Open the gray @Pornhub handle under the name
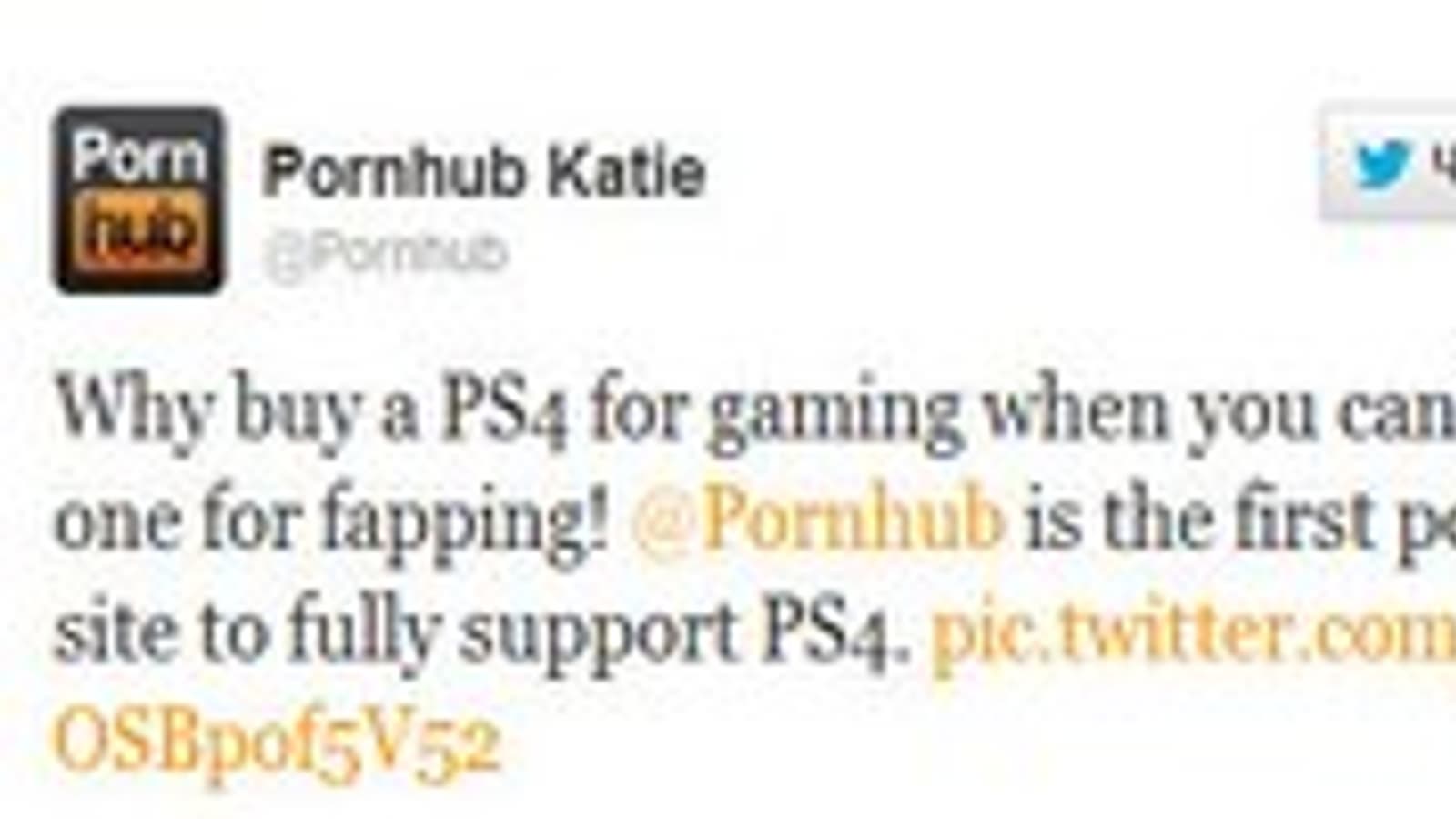1456x819 pixels. click(384, 252)
